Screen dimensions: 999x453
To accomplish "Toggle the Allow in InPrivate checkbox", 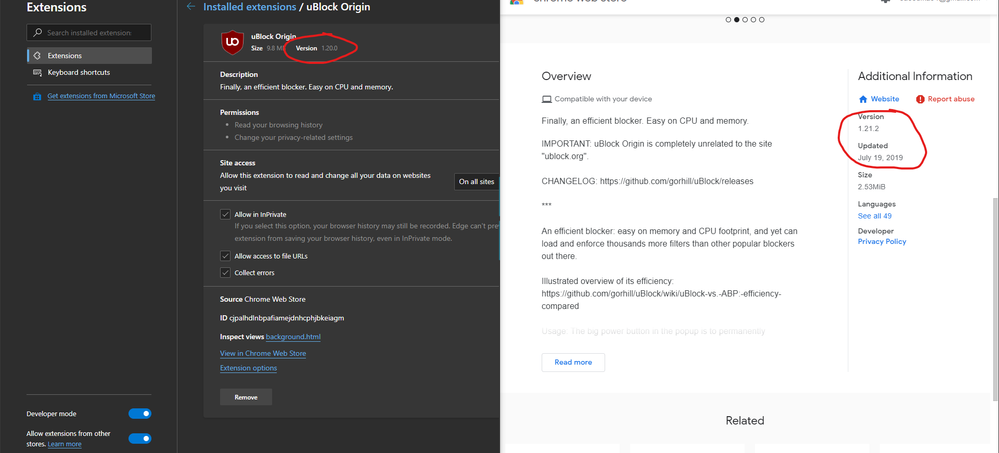I will point(225,214).
